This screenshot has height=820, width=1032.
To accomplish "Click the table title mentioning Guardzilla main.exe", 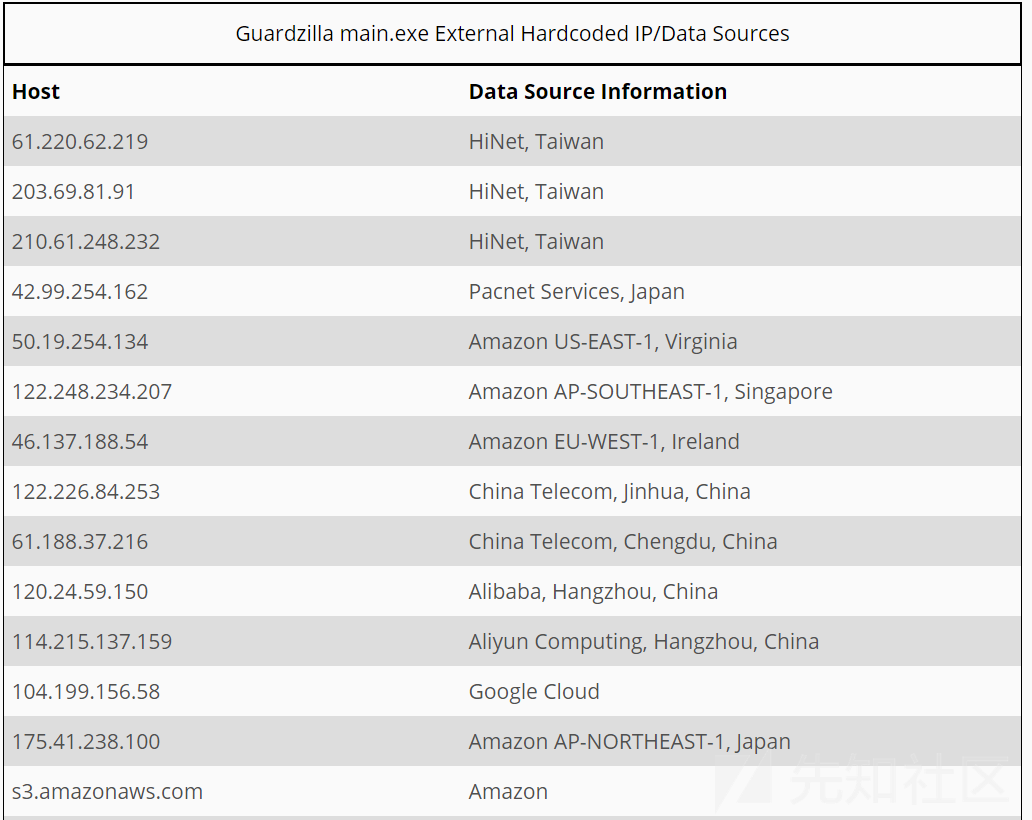I will point(512,34).
